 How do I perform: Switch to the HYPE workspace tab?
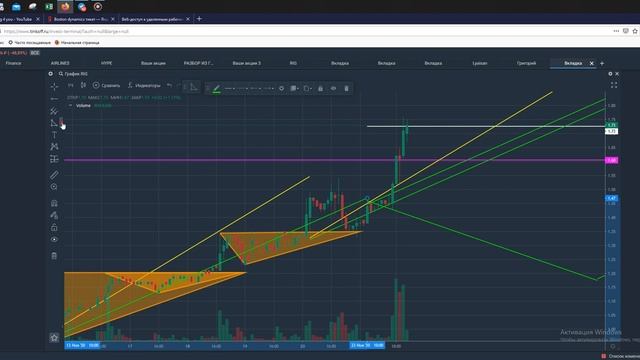click(x=107, y=63)
